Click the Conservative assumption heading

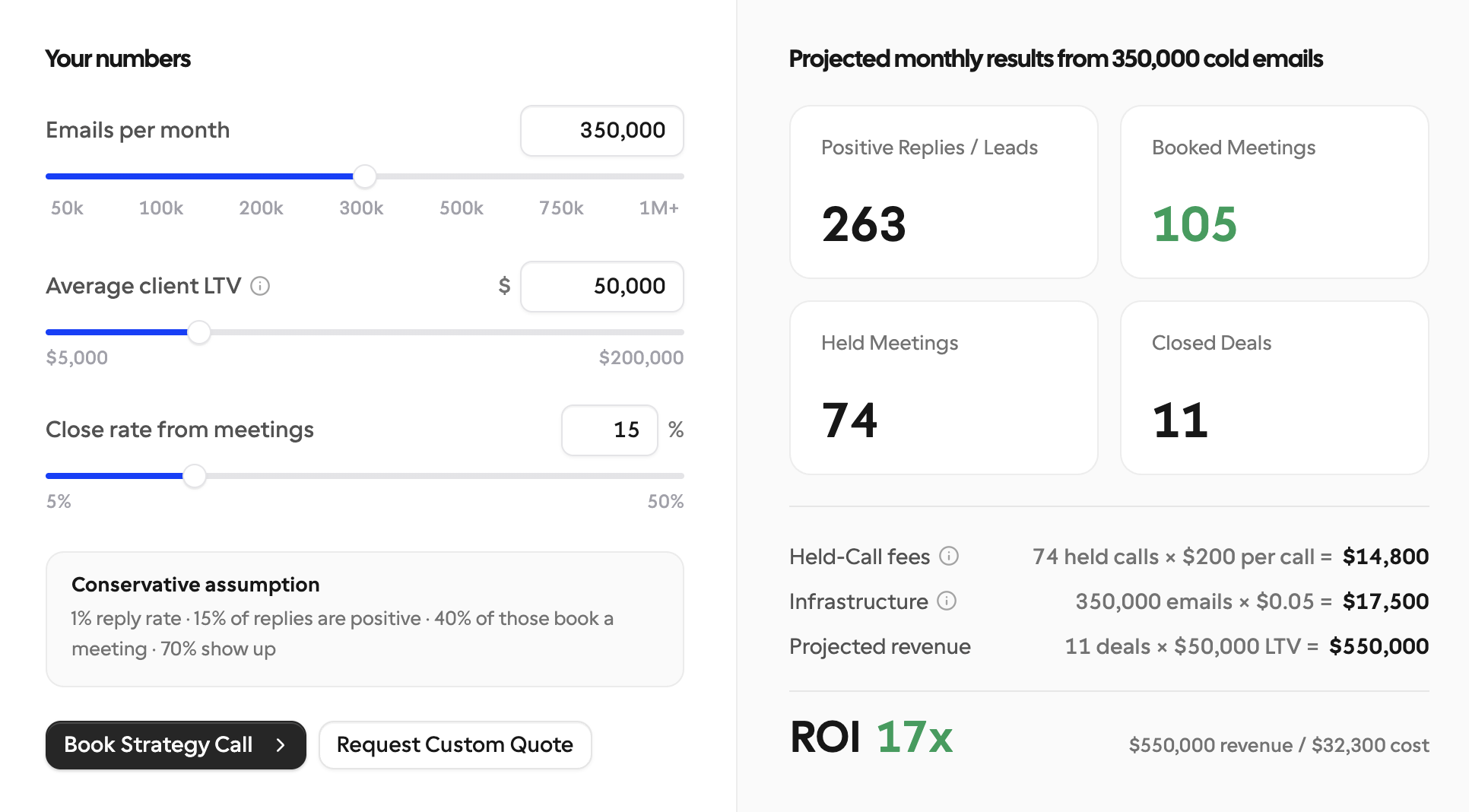(x=195, y=585)
